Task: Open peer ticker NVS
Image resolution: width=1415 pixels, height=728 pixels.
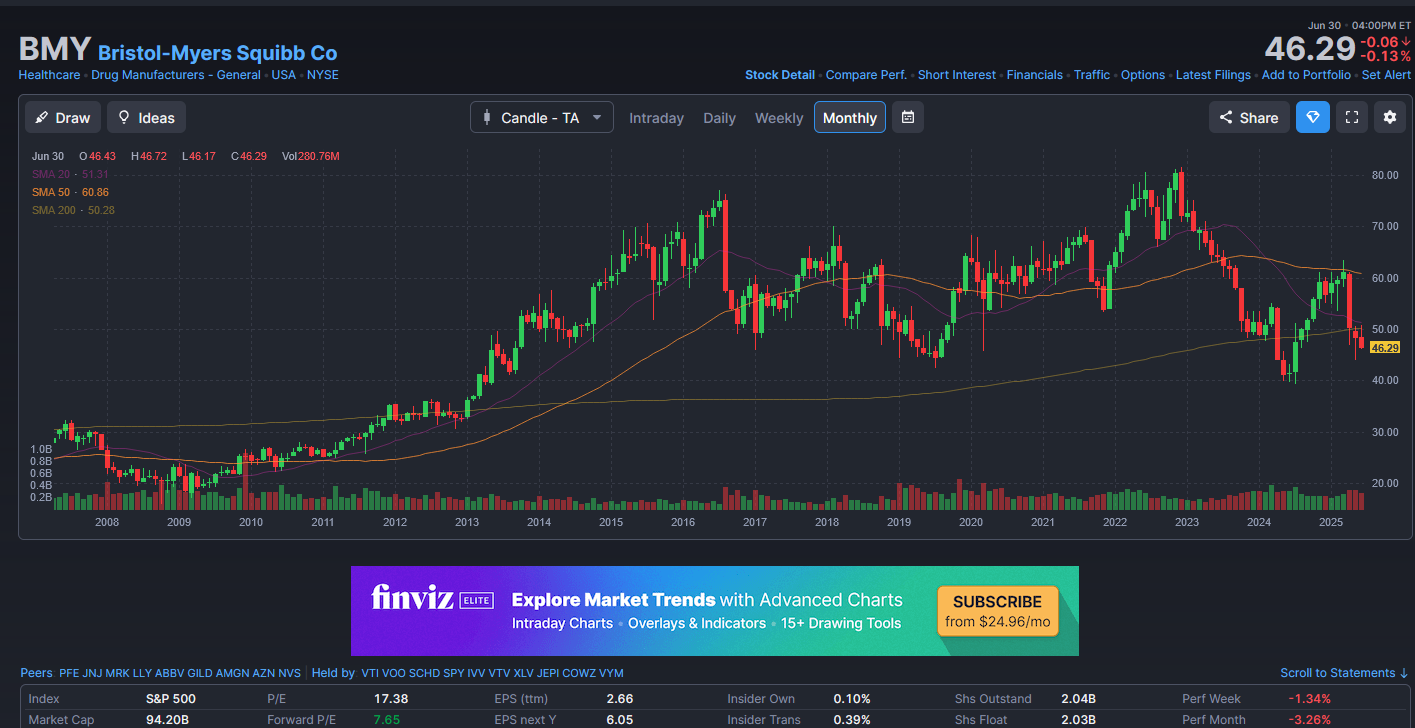Action: [x=289, y=673]
